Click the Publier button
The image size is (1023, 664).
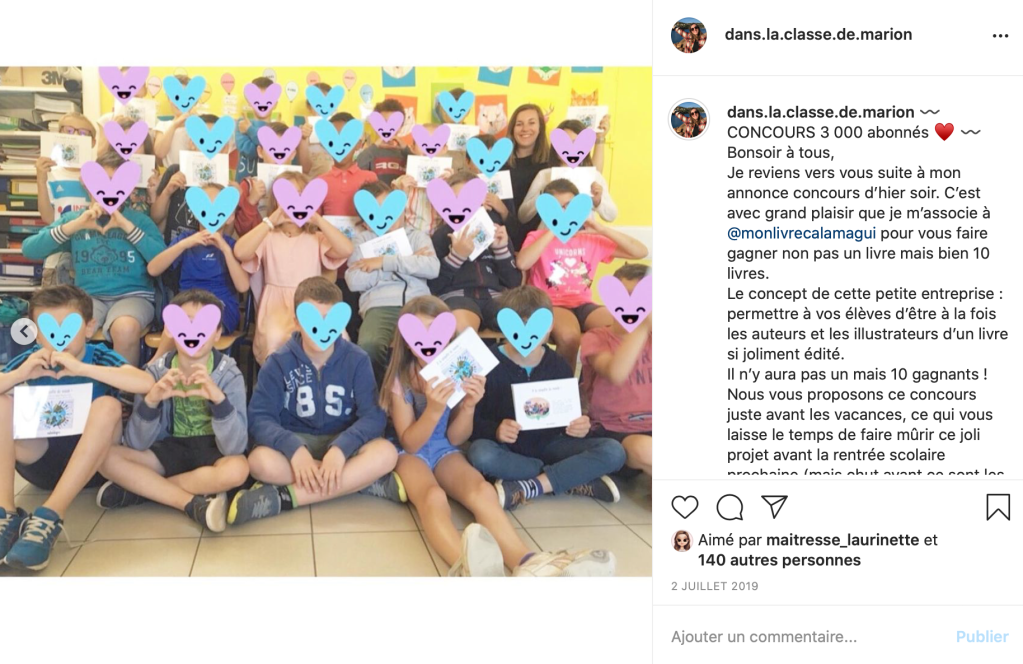point(982,637)
